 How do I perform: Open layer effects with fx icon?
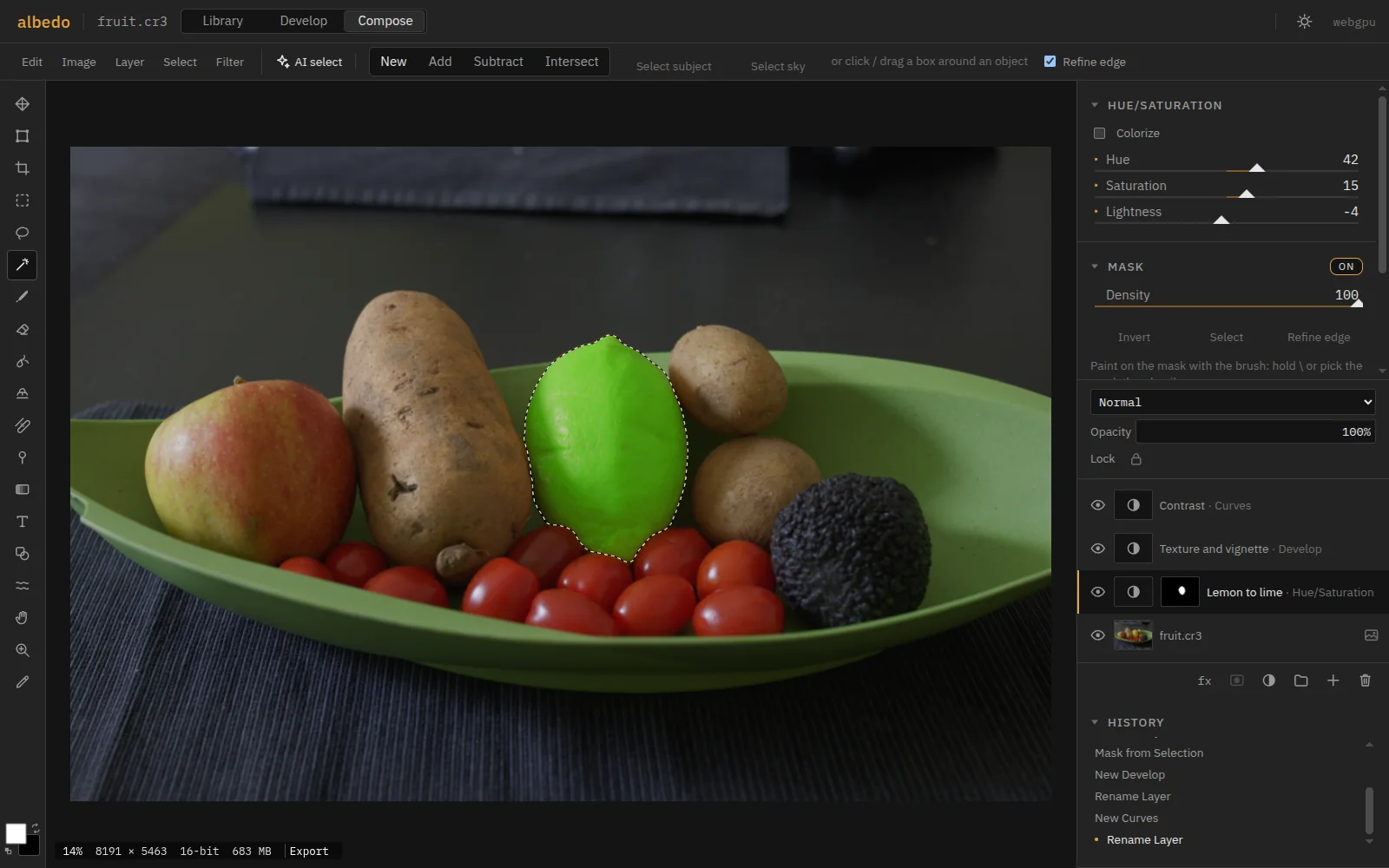coord(1204,681)
